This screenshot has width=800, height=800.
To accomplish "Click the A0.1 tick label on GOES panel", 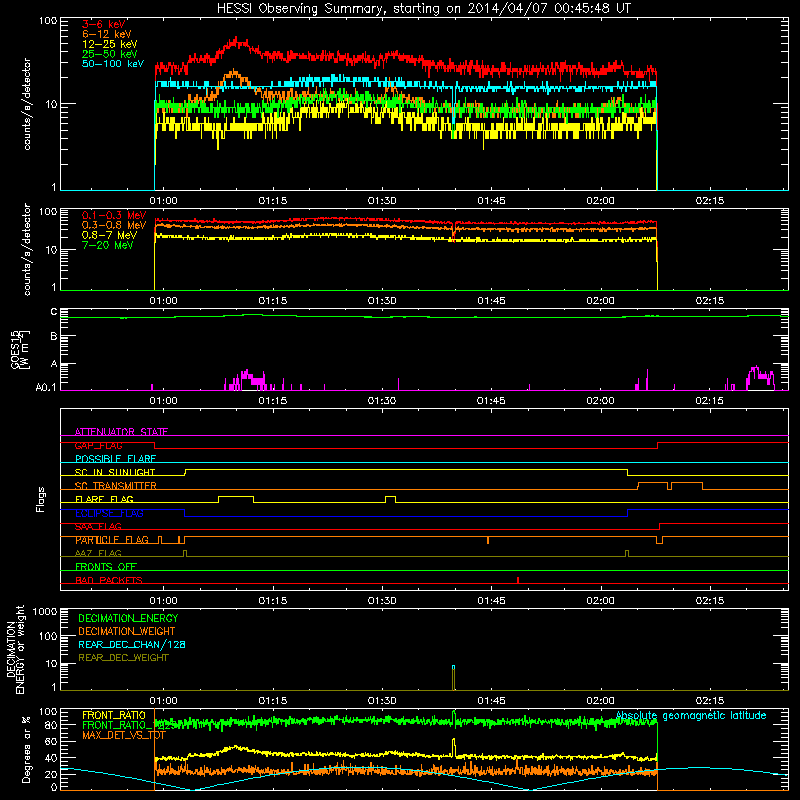I will (x=45, y=387).
